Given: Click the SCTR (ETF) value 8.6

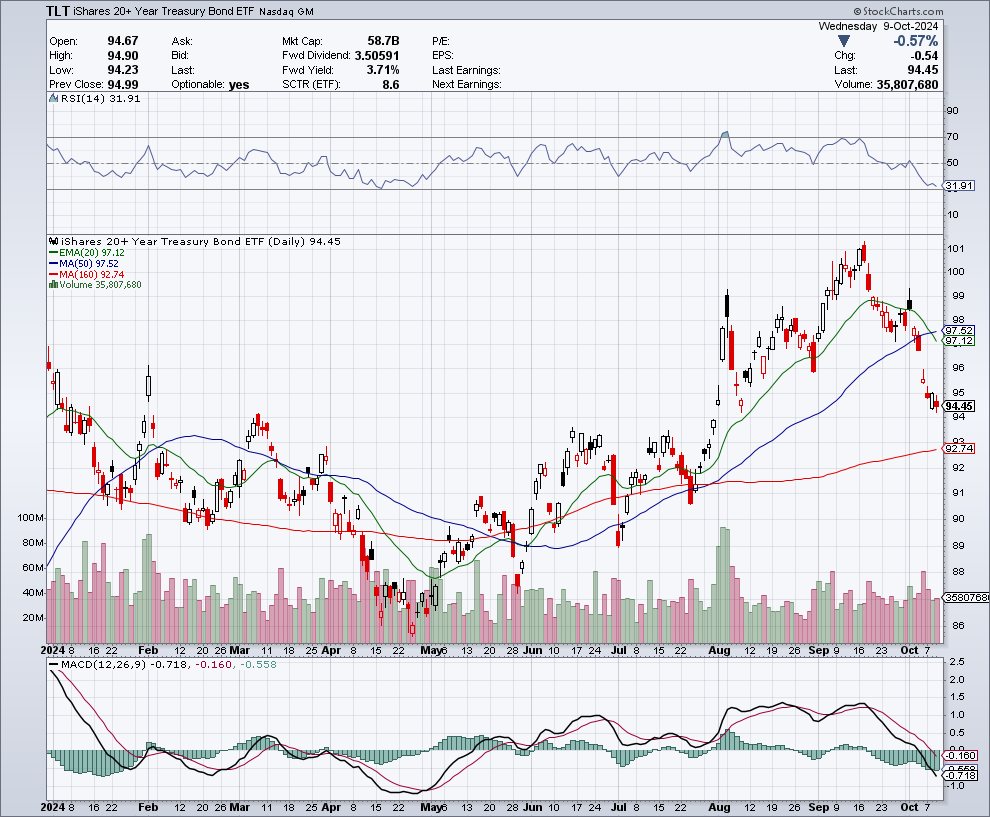Looking at the screenshot, I should [x=391, y=84].
